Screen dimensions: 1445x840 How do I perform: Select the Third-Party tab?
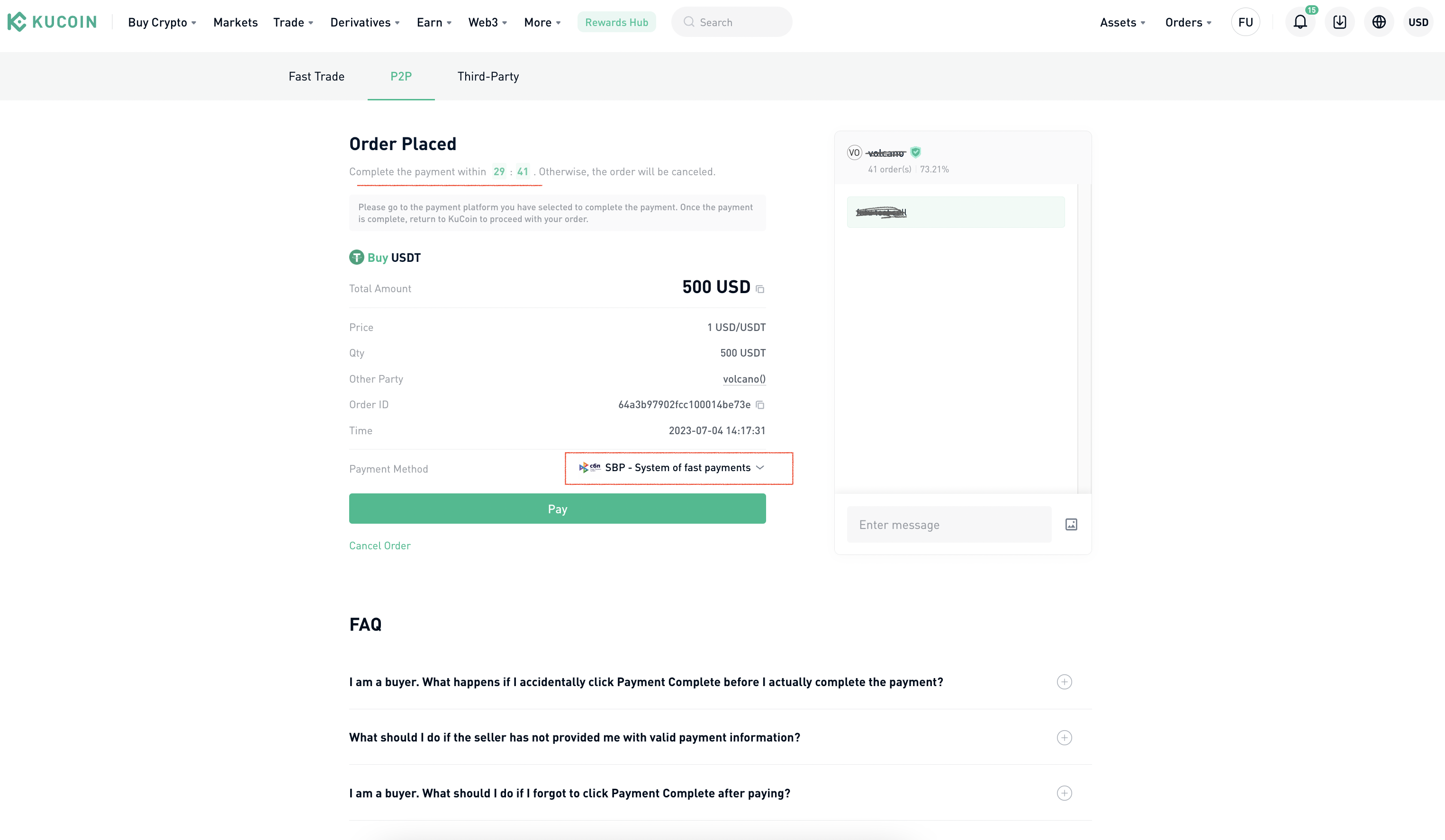488,76
